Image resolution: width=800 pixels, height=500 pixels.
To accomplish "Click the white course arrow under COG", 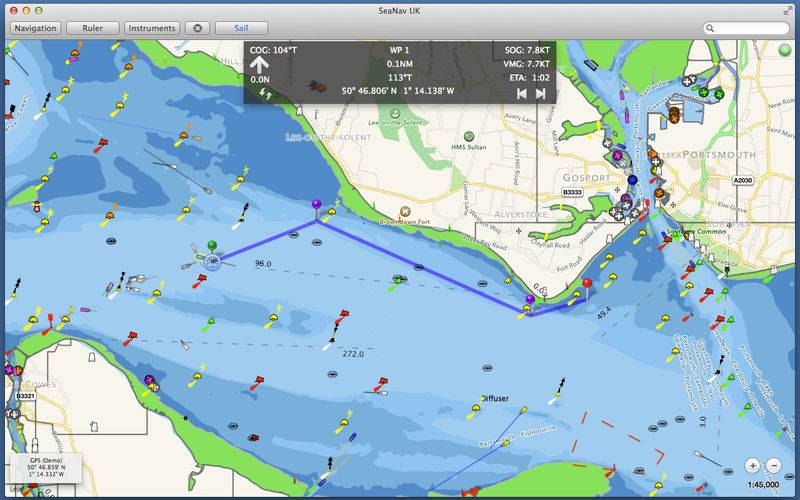I will (x=259, y=65).
